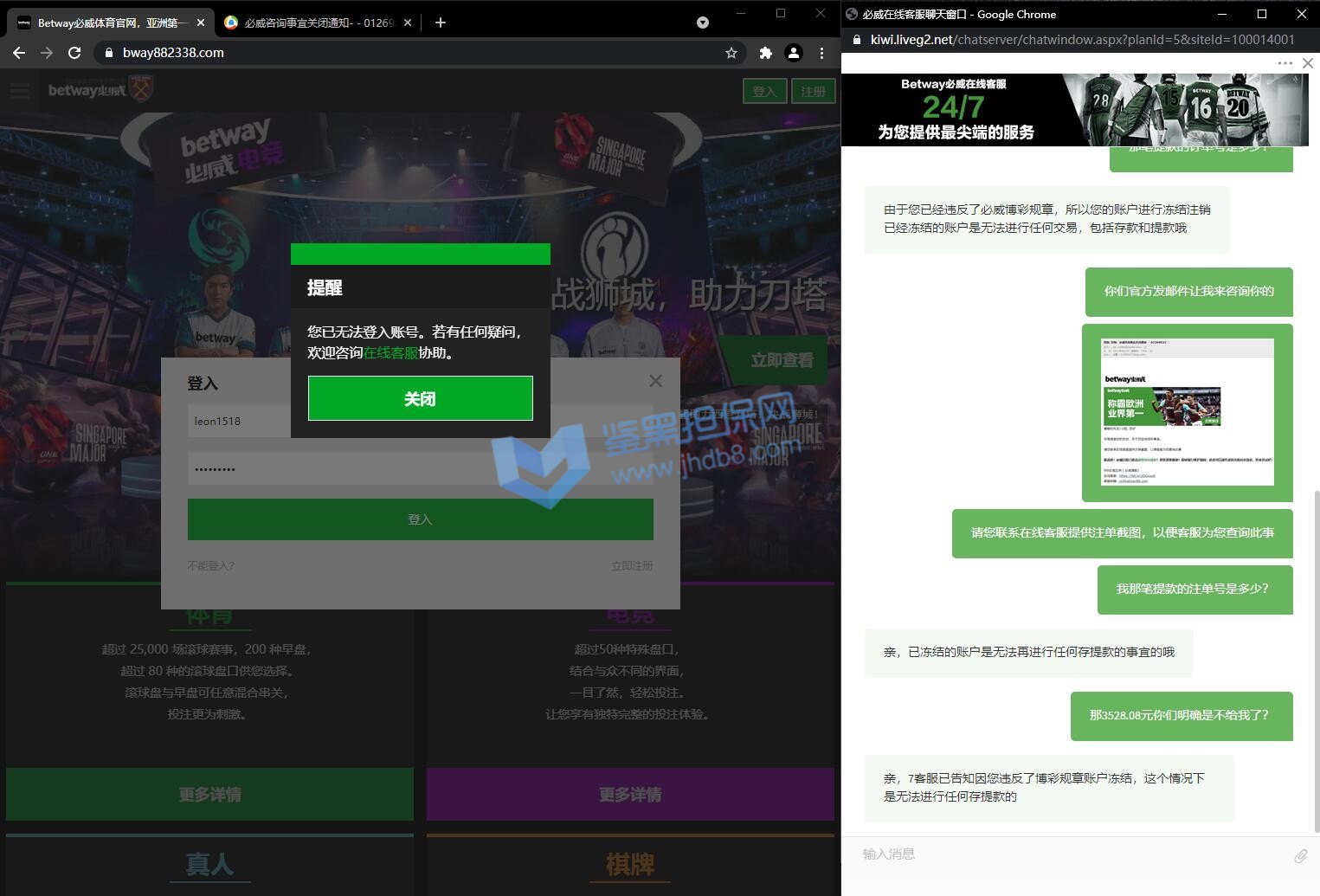The height and width of the screenshot is (896, 1320).
Task: Open the email screenshot thumbnail in chat
Action: (1187, 412)
